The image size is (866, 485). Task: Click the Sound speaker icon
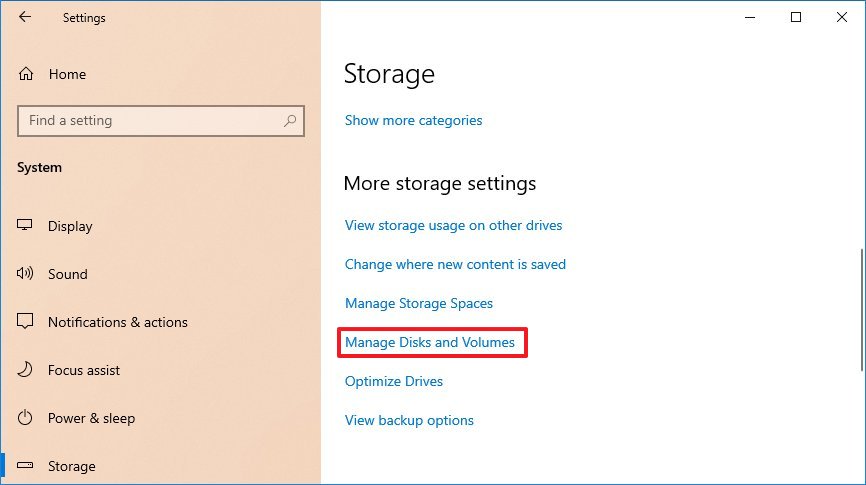pos(26,274)
